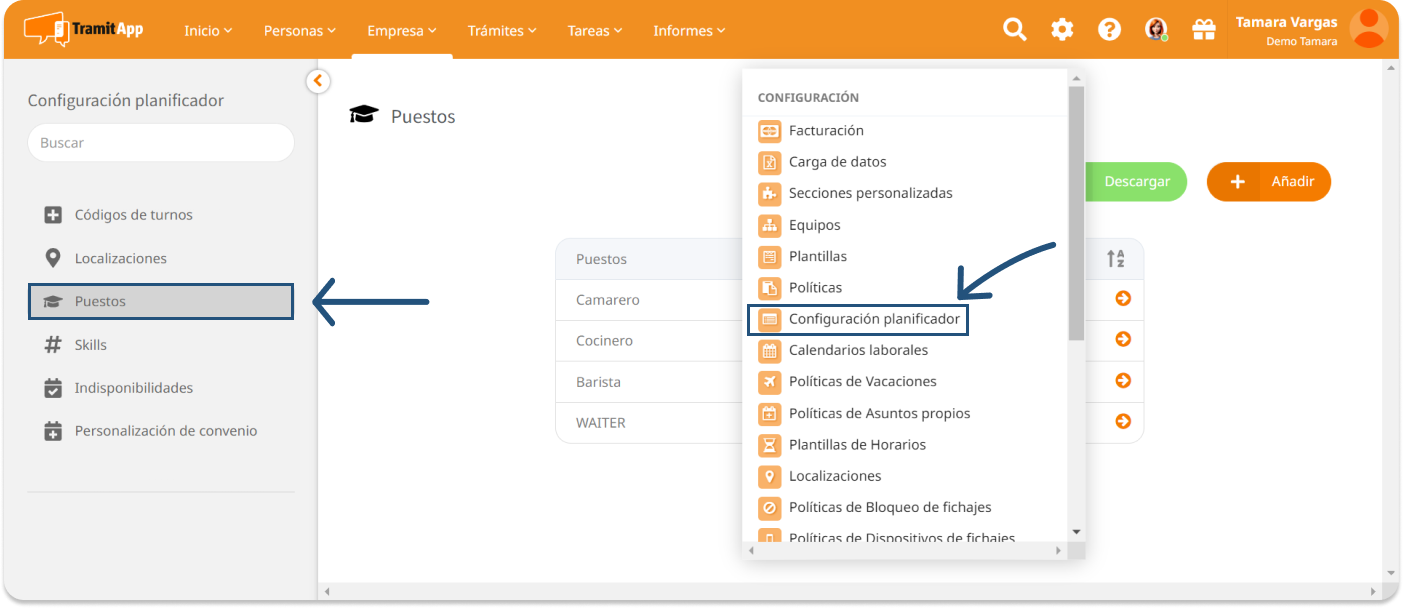
Task: Open the settings gear icon
Action: click(1062, 30)
